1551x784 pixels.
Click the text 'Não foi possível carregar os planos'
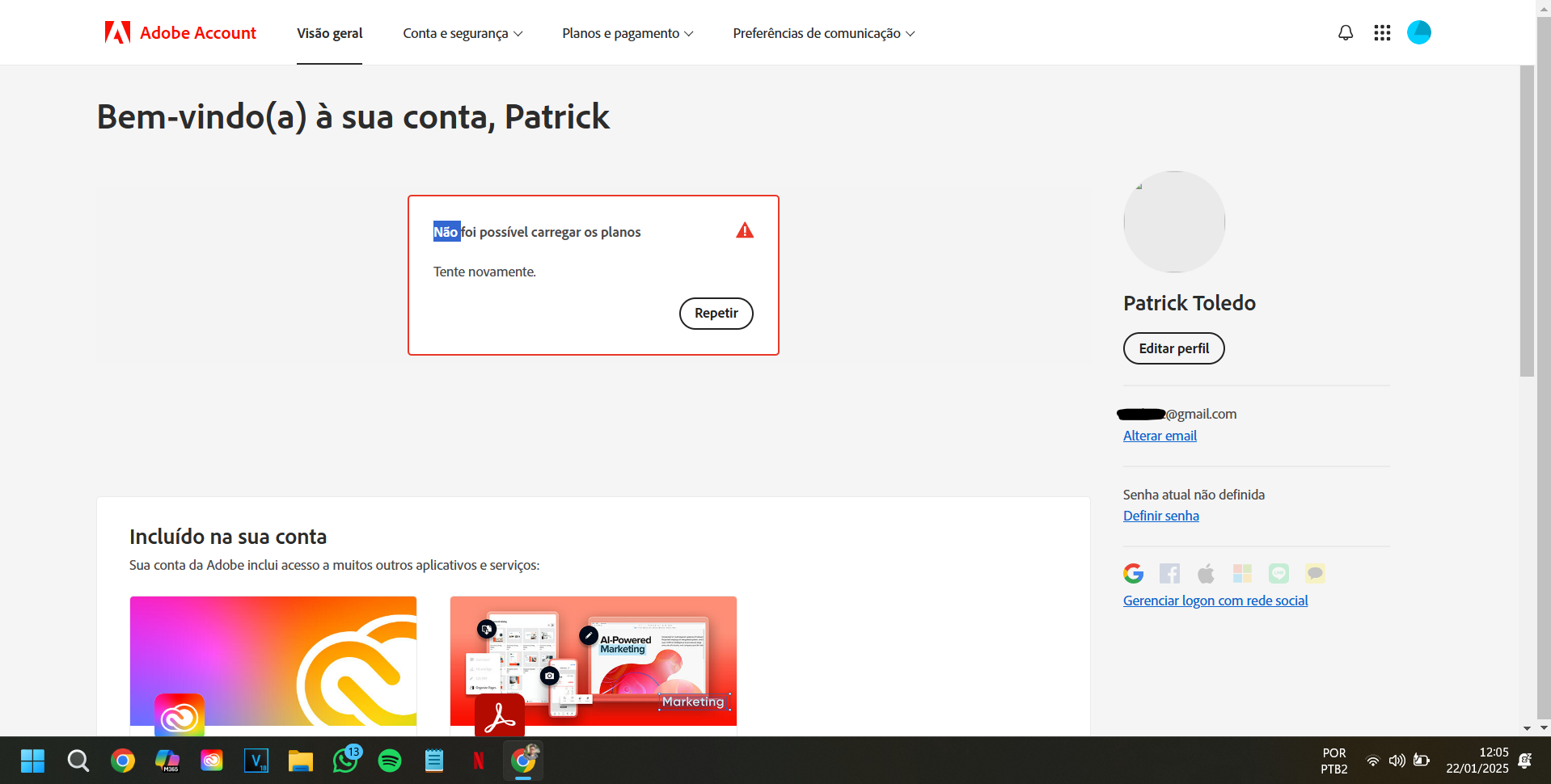537,232
